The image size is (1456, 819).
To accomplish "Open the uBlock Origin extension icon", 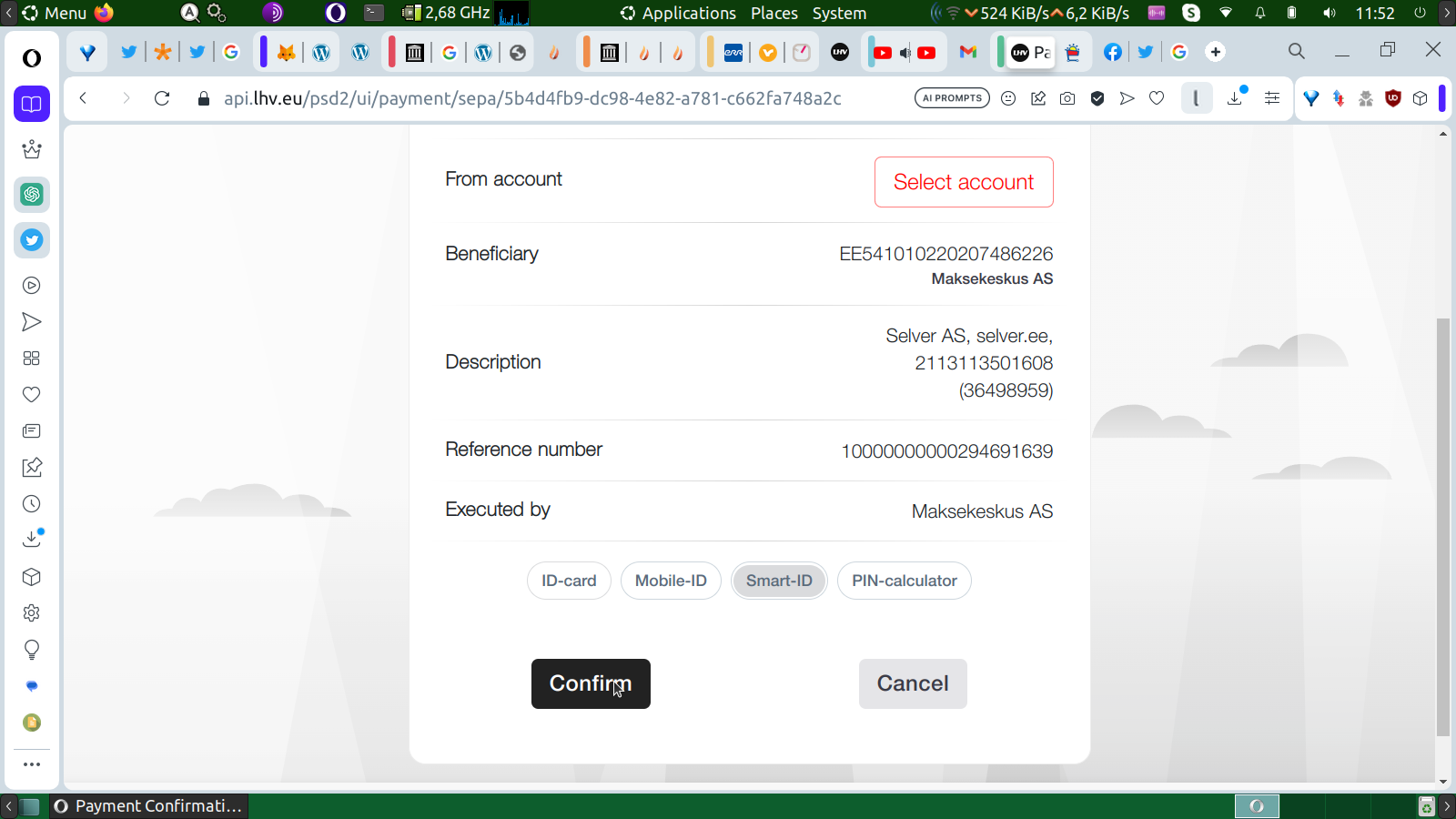I will (1392, 98).
